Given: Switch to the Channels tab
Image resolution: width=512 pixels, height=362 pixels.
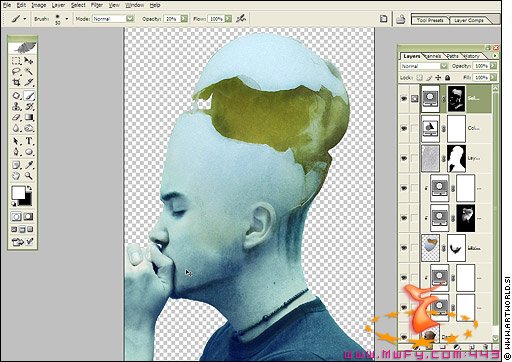Looking at the screenshot, I should [x=433, y=56].
